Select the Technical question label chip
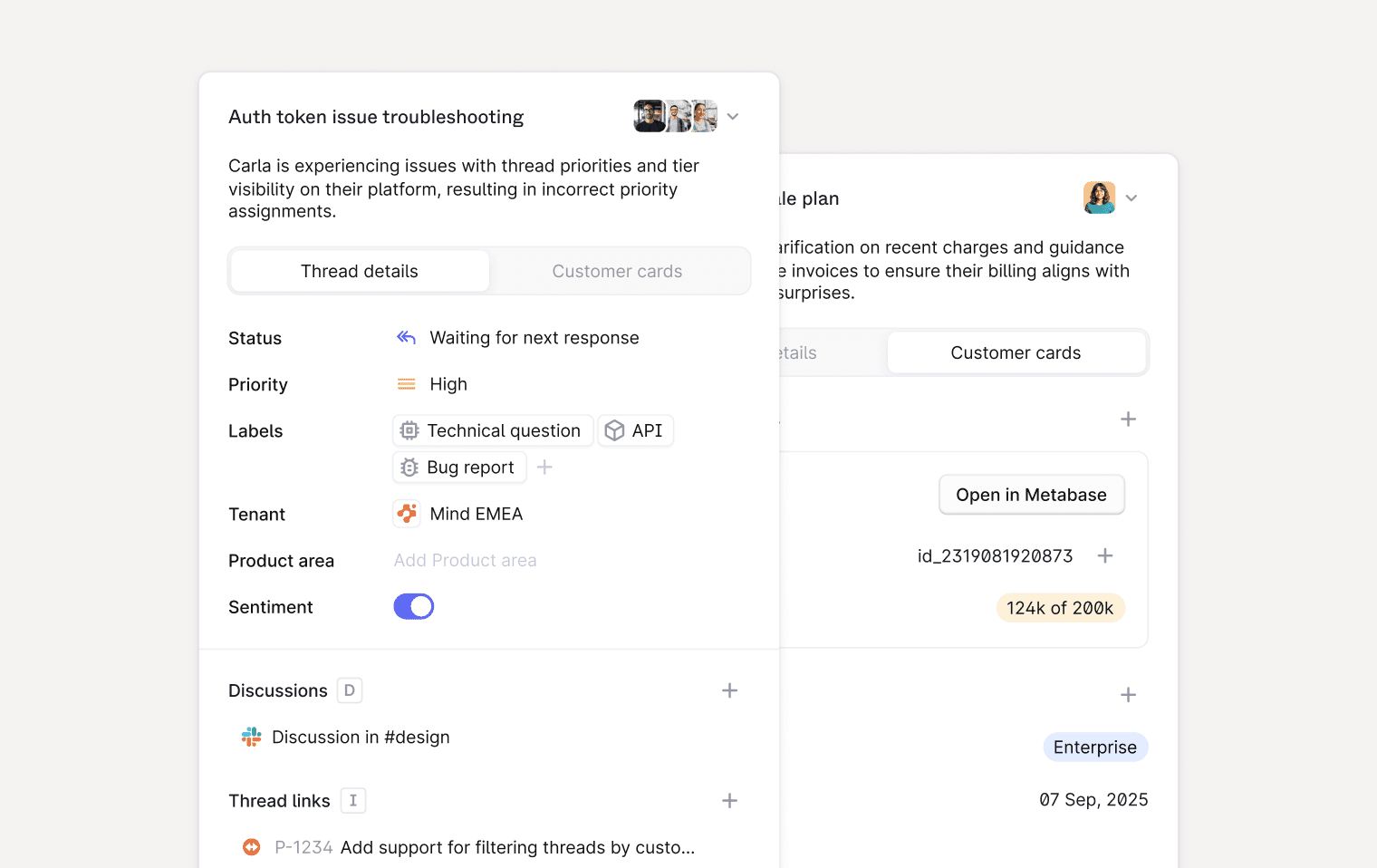 click(493, 431)
